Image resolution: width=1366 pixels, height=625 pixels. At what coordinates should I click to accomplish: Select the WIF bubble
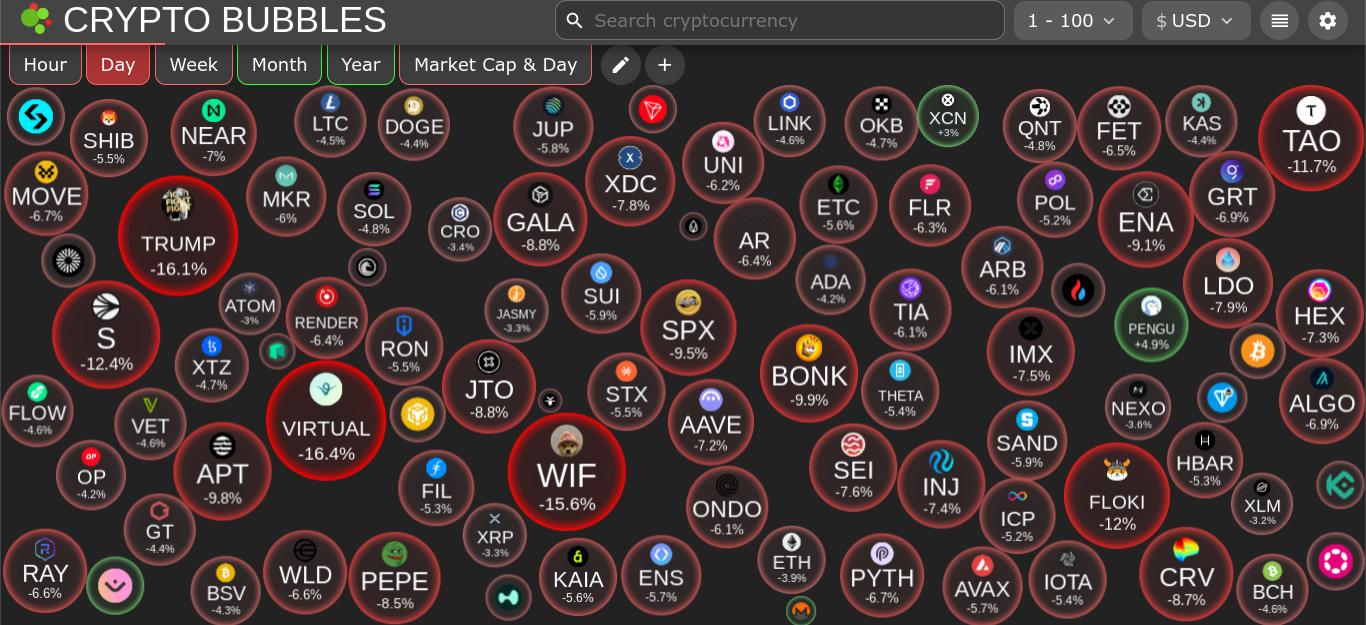point(567,471)
